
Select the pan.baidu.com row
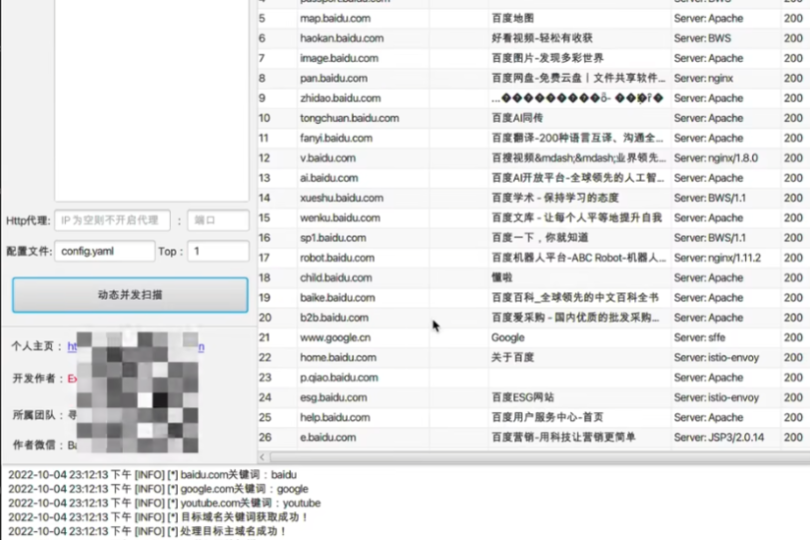(534, 79)
